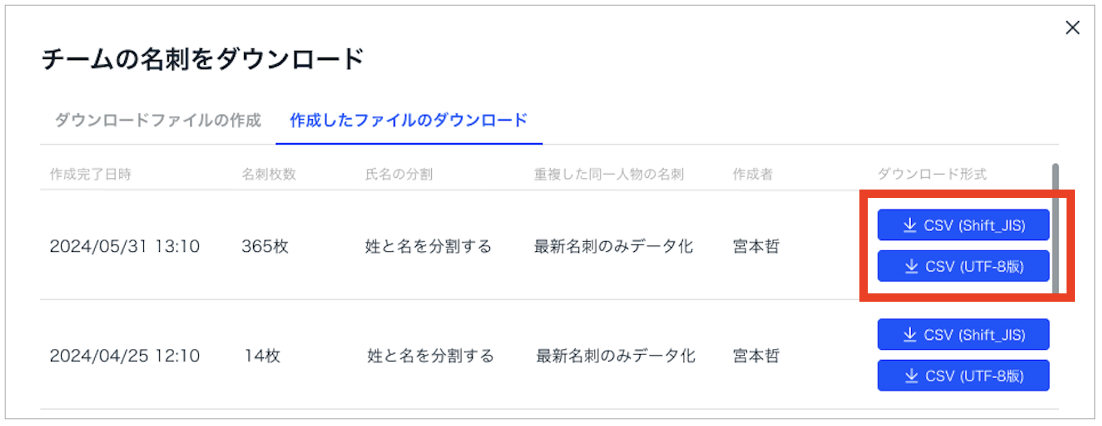Select the 2024/05/31 13:10 date cell

pyautogui.click(x=124, y=246)
